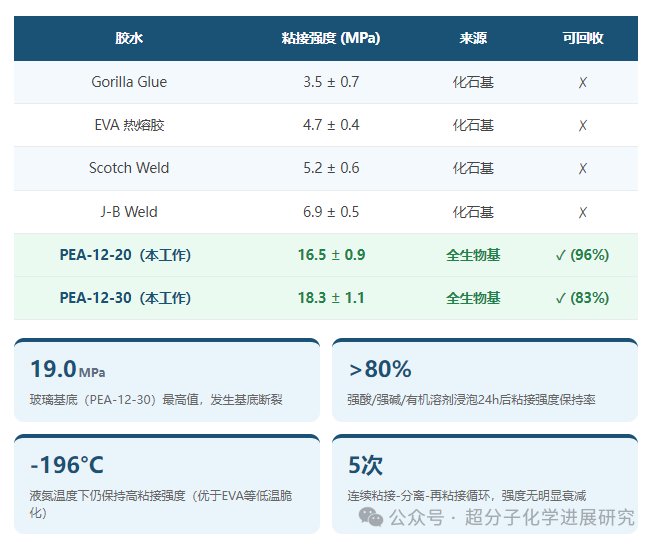Image resolution: width=656 pixels, height=544 pixels.
Task: Click the 5次 stat heading
Action: click(x=365, y=465)
